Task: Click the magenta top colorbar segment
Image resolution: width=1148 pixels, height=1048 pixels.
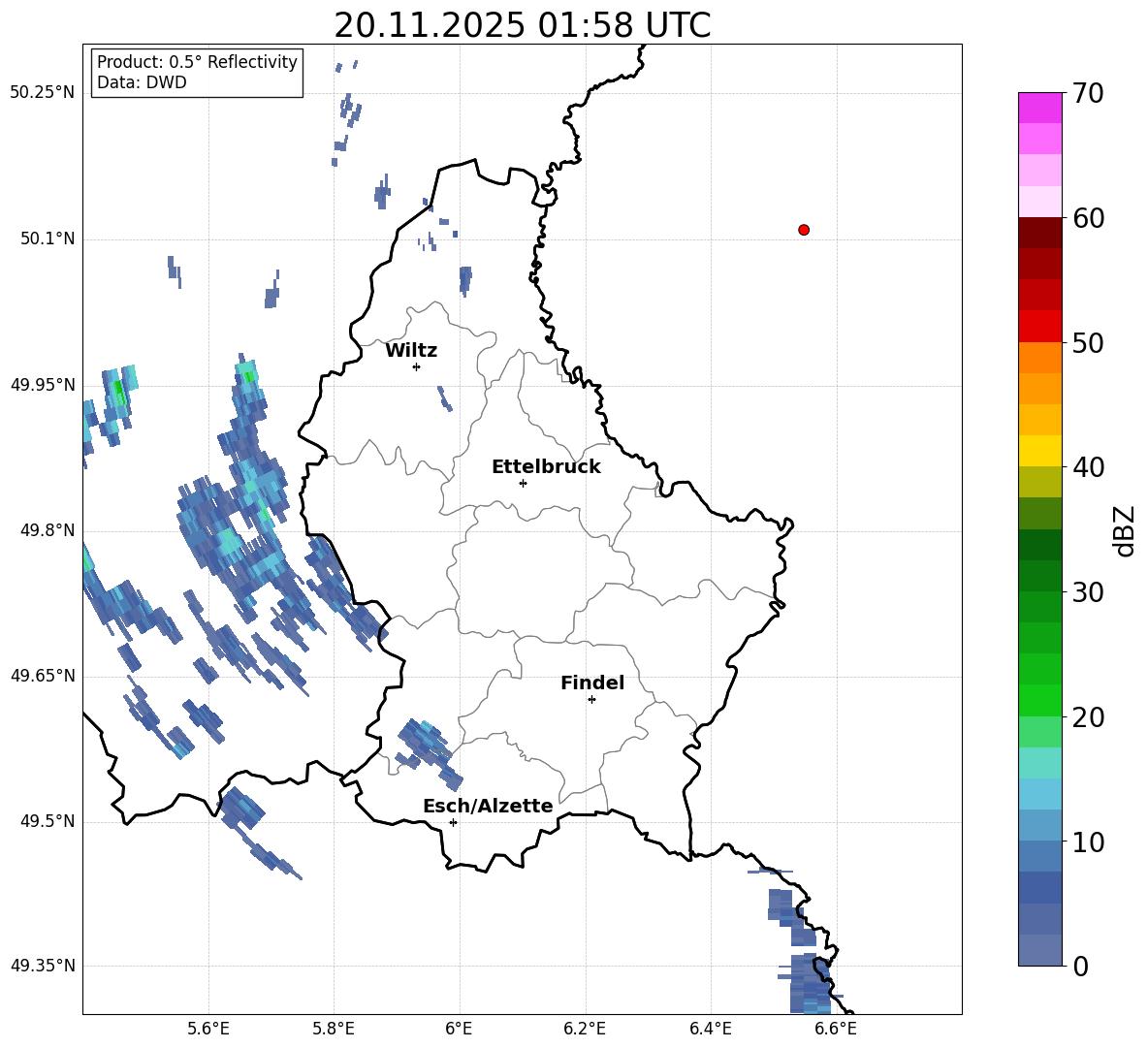Action: pyautogui.click(x=1040, y=108)
